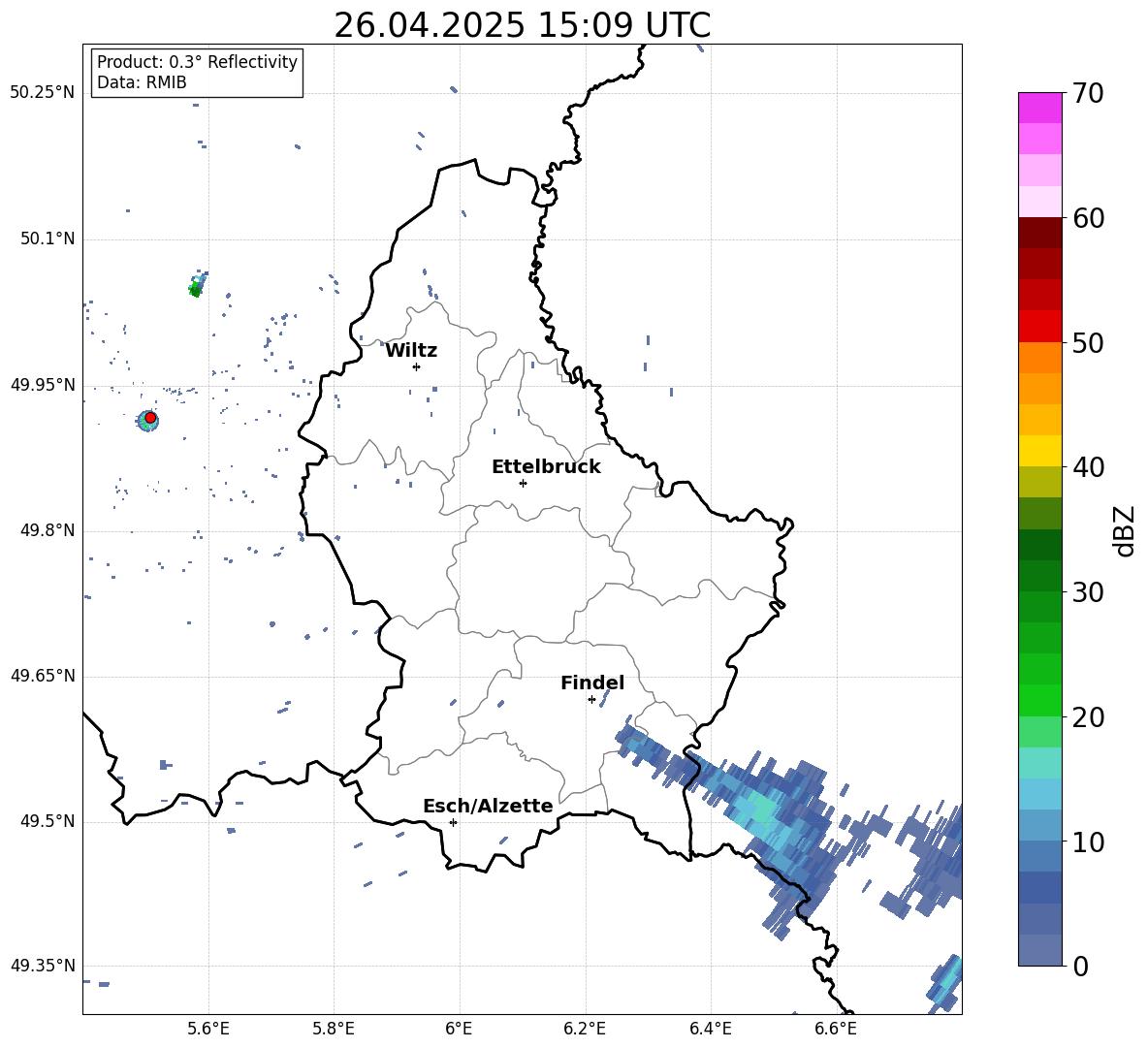Click the 5.6°E longitude label
Viewport: 1148px width, 1048px height.
(x=208, y=1029)
